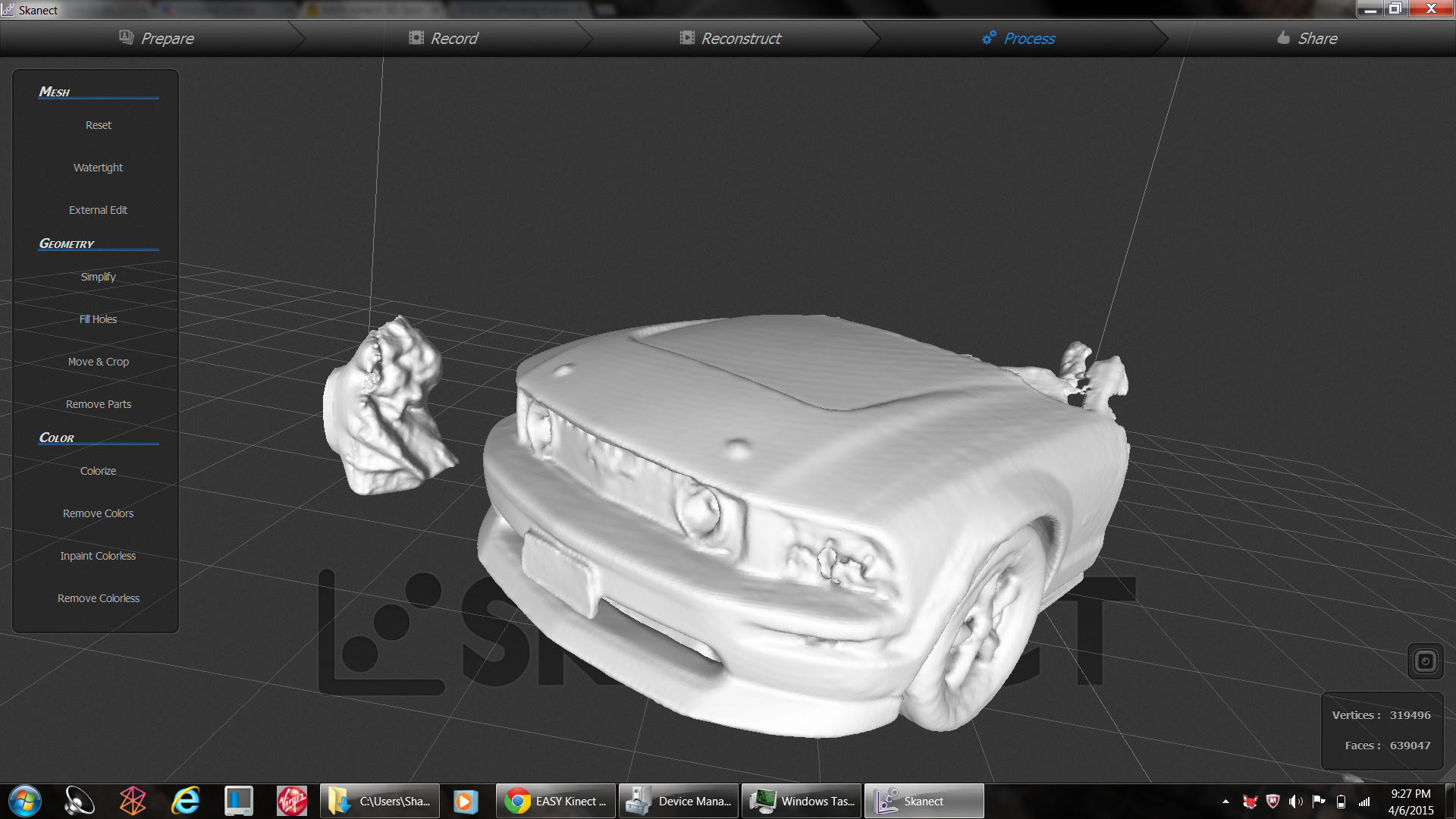The image size is (1456, 819).
Task: Open Chrome from the taskbar
Action: (x=555, y=801)
